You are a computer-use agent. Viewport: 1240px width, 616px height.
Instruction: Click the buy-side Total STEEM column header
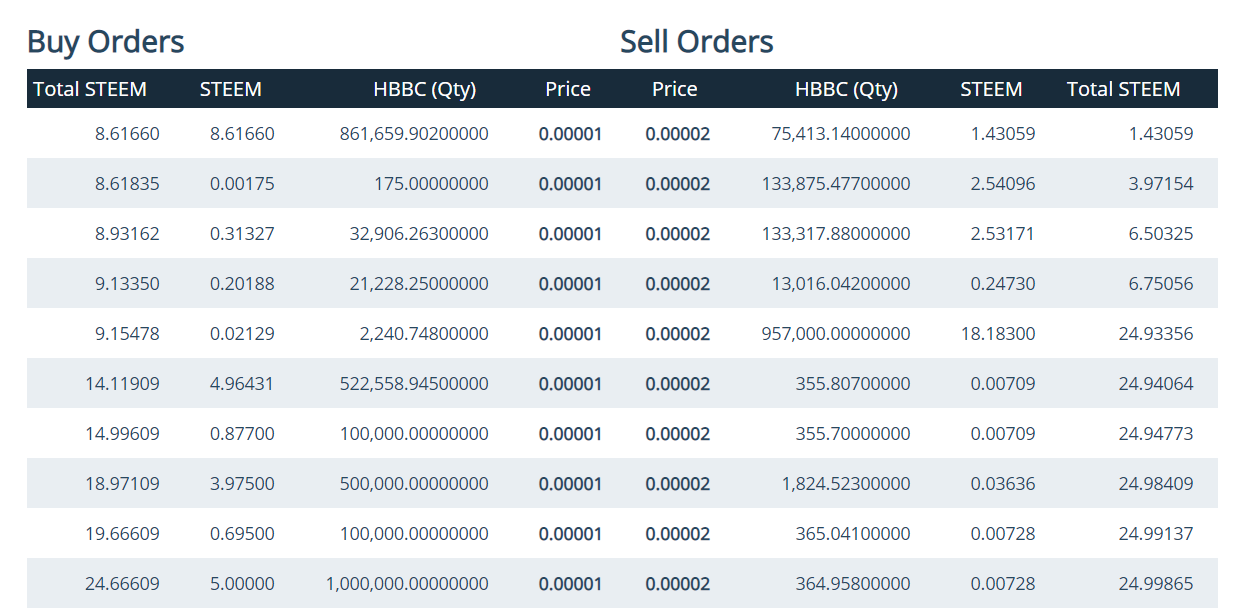coord(90,89)
